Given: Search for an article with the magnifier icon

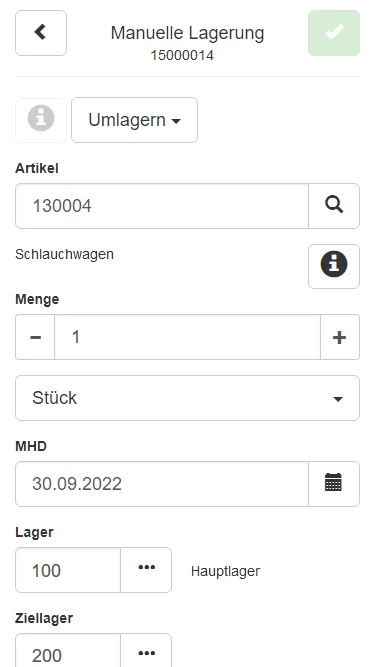Looking at the screenshot, I should [334, 206].
